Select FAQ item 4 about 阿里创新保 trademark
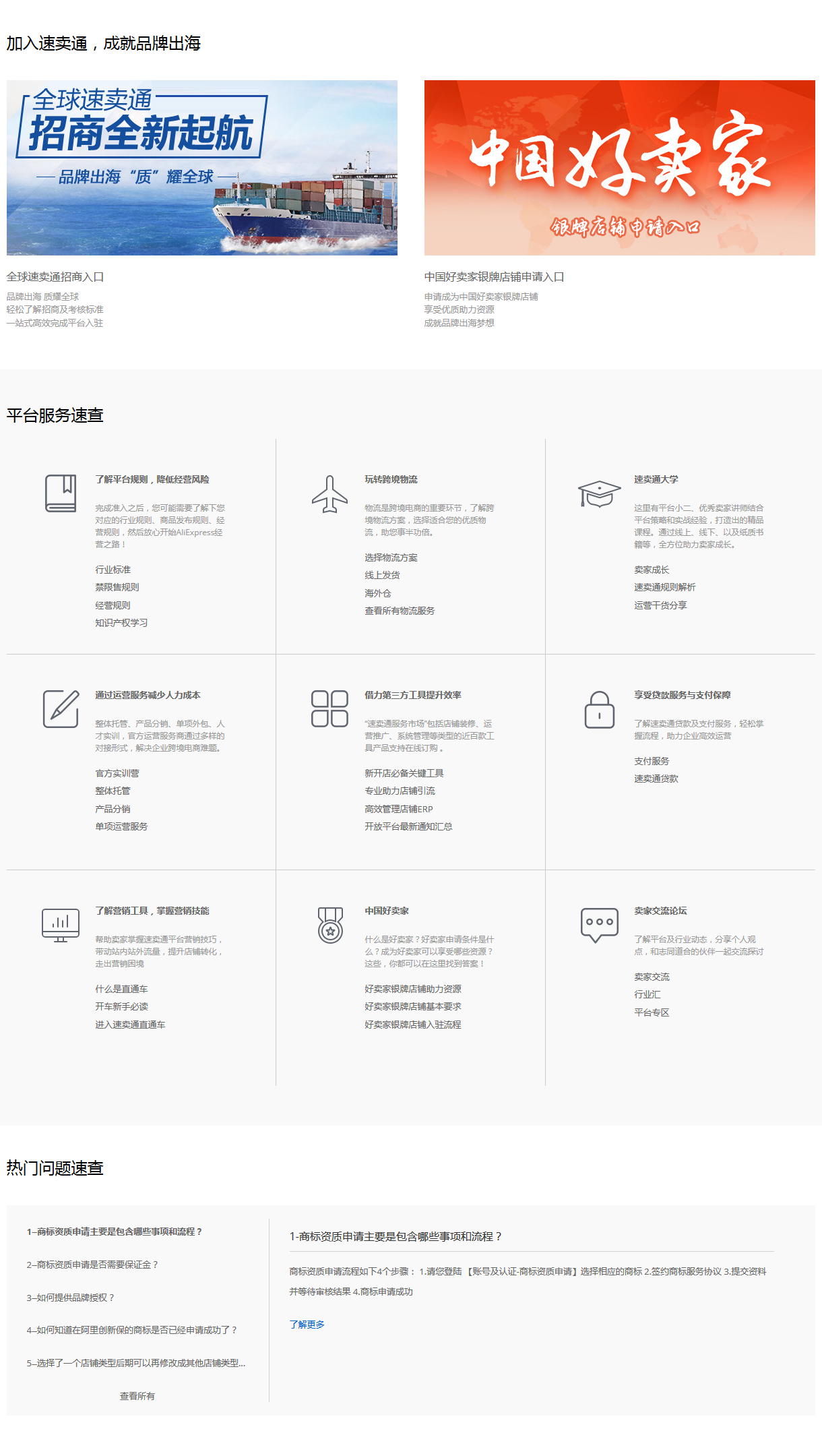Screen dimensions: 822x1456 132,1330
